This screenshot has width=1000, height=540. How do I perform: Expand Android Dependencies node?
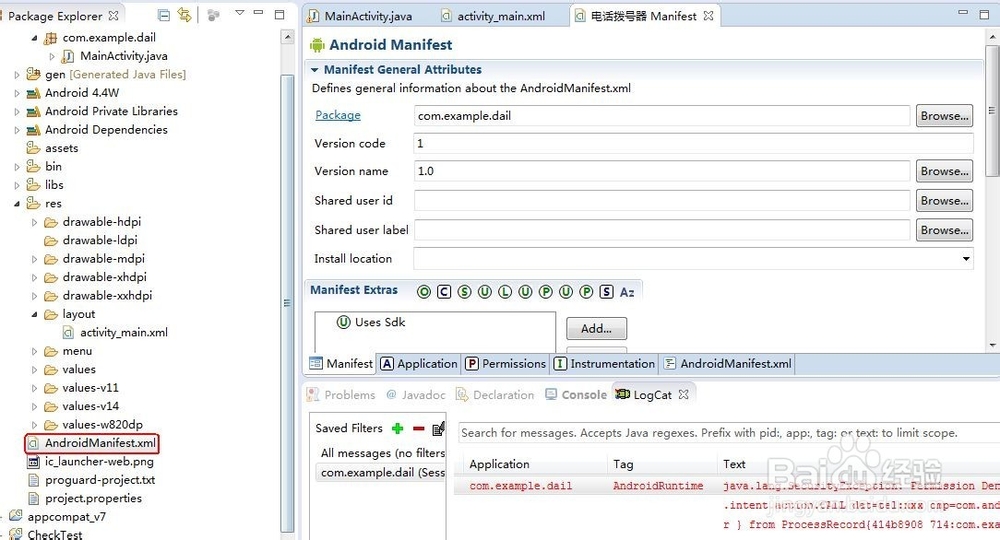click(17, 130)
